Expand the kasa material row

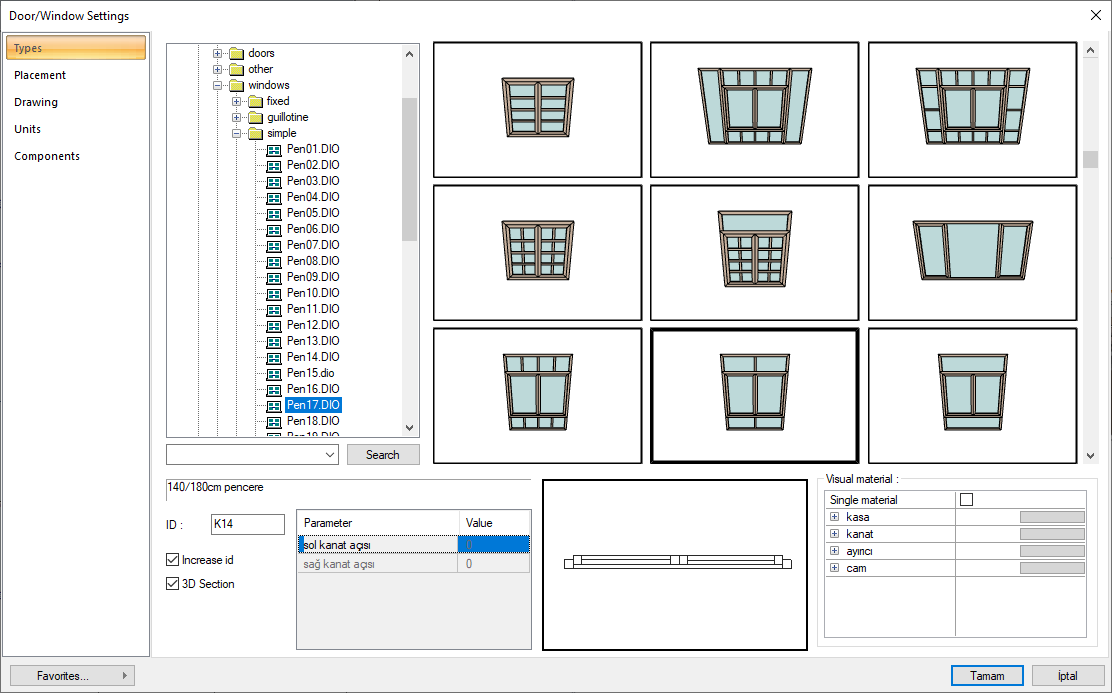pyautogui.click(x=834, y=517)
